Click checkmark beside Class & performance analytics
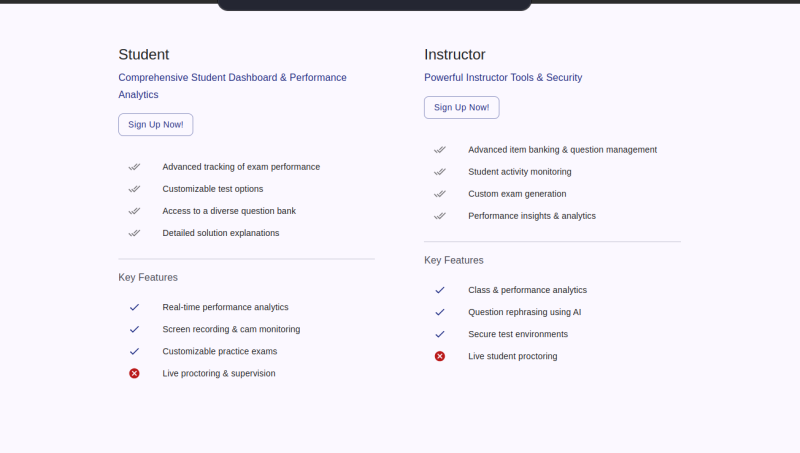Viewport: 800px width, 453px height. 440,290
